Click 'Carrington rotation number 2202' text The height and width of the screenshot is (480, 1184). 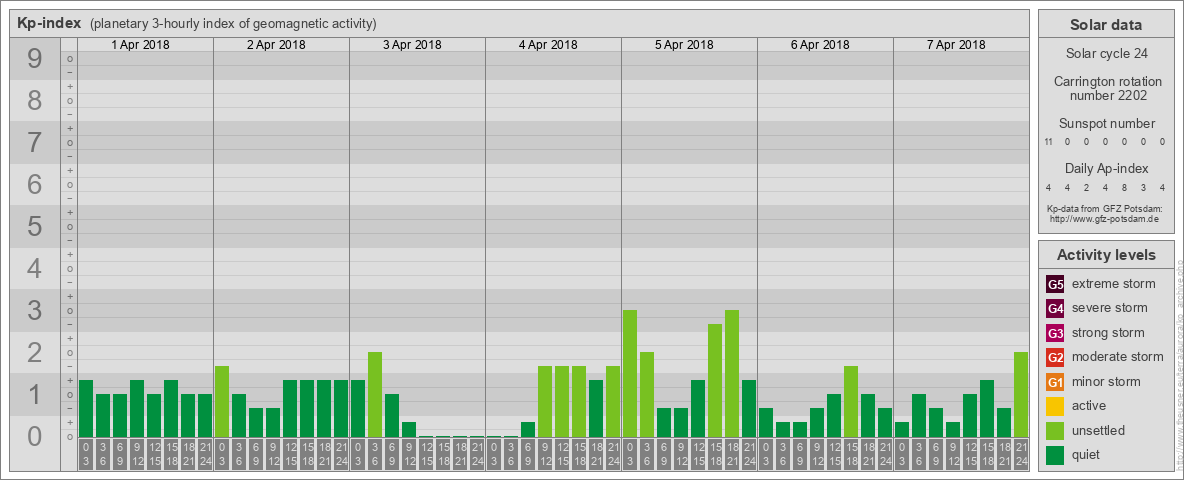click(1108, 88)
